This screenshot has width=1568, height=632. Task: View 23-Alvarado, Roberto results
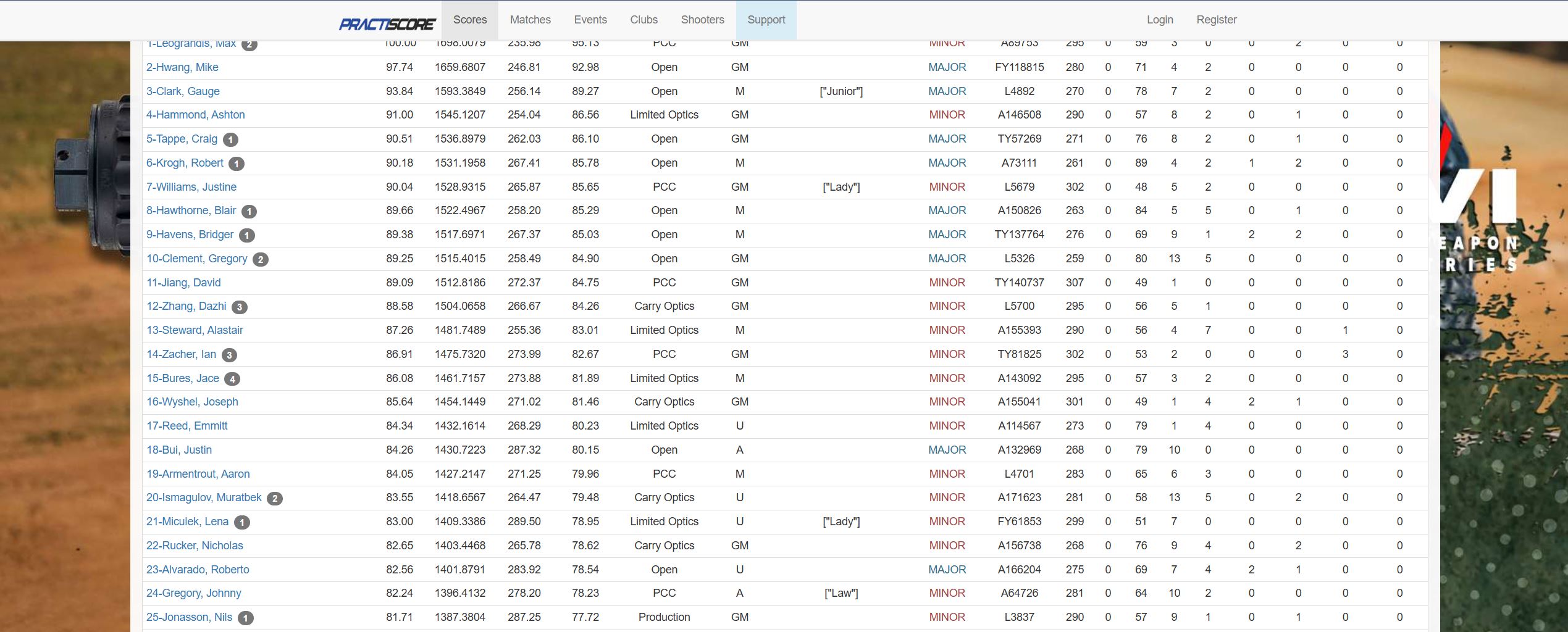click(198, 570)
